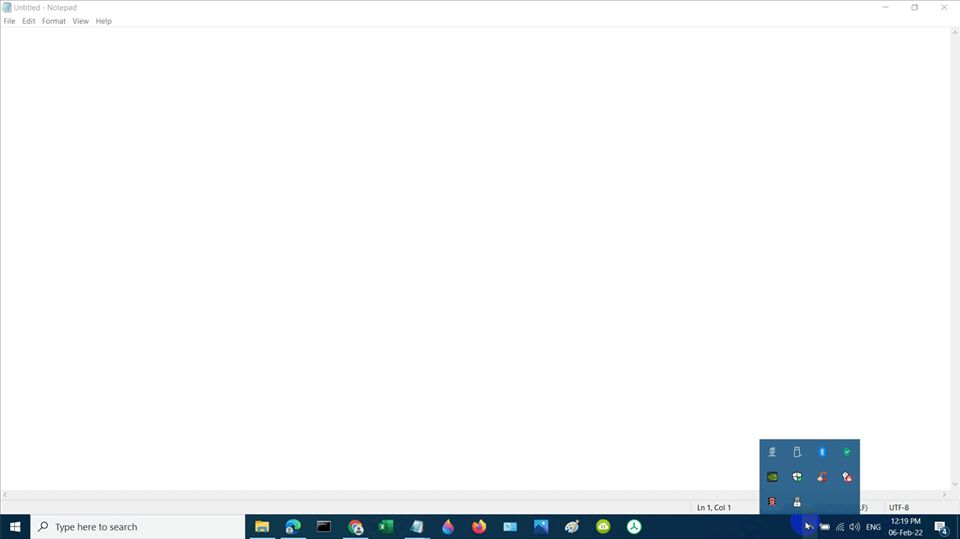This screenshot has width=960, height=539.
Task: Open the File menu
Action: tap(9, 21)
